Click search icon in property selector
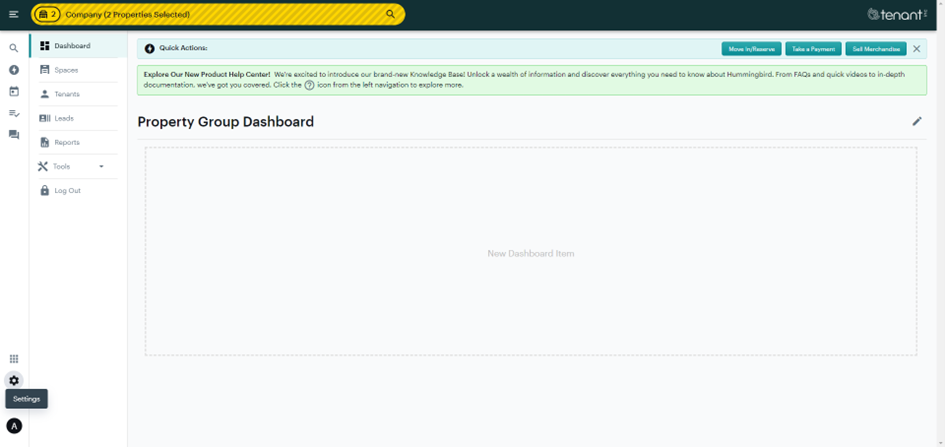The width and height of the screenshot is (945, 447). pos(391,14)
